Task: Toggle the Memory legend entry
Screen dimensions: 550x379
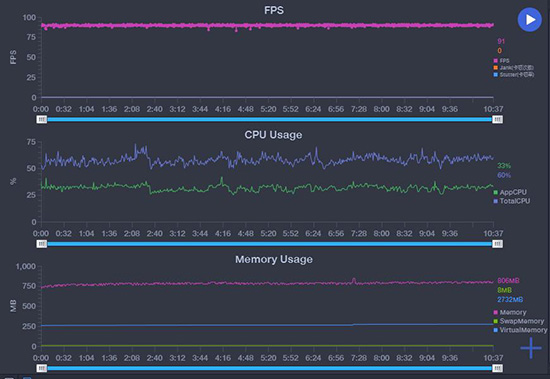Action: click(x=510, y=312)
